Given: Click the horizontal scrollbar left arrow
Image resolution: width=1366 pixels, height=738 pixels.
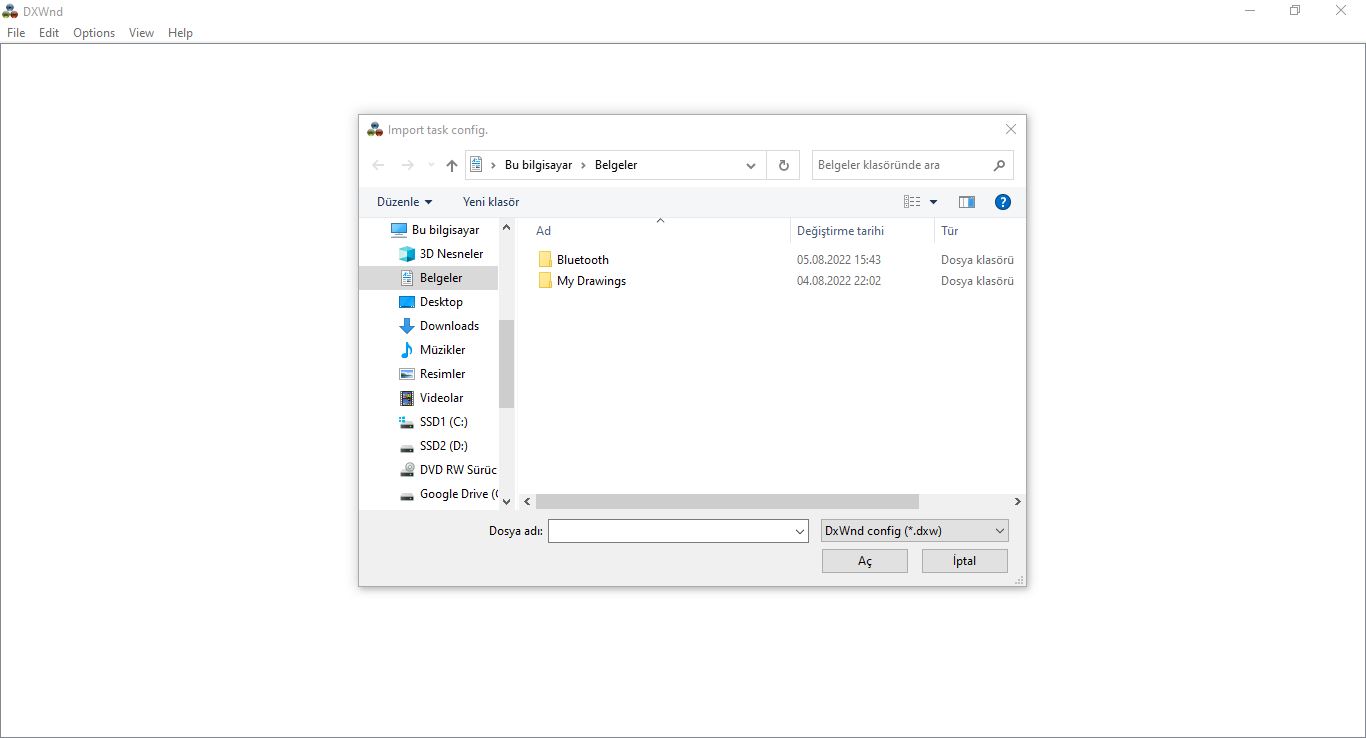Looking at the screenshot, I should tap(528, 502).
